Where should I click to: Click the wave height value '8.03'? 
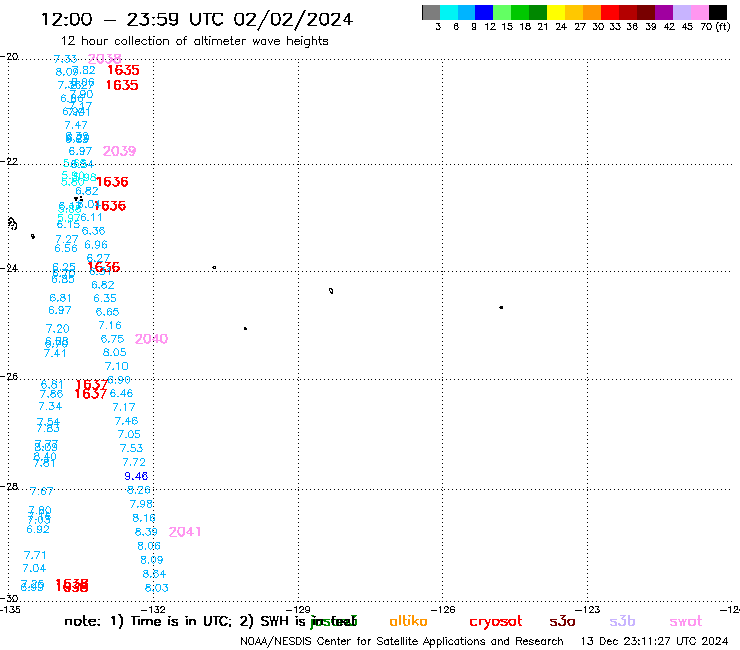[x=156, y=588]
